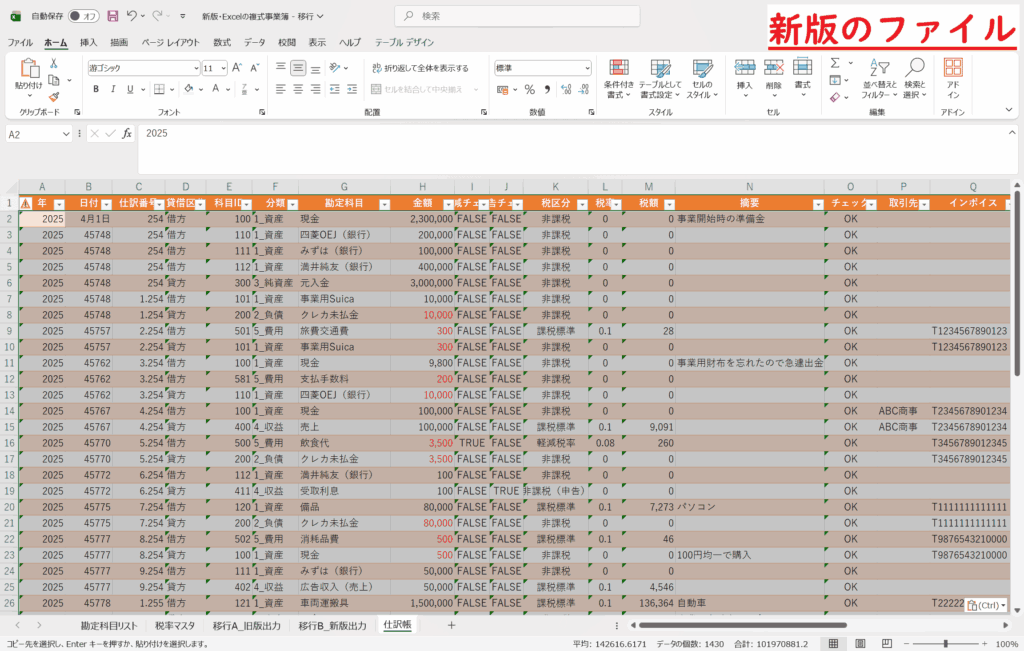
Task: Toggle wrap text (折り返して全体を表示する)
Action: pos(418,68)
